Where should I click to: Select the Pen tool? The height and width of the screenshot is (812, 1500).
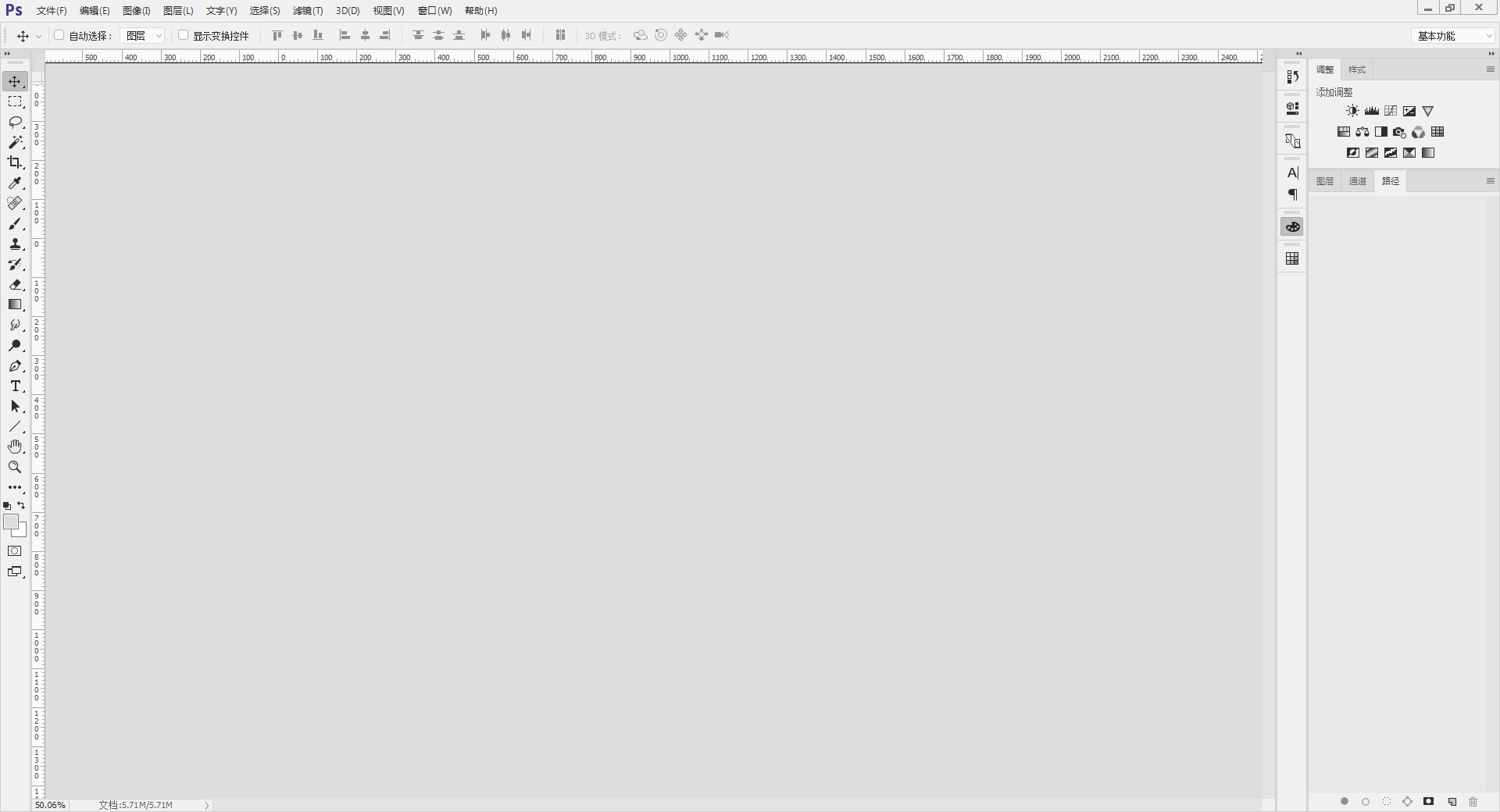tap(15, 365)
